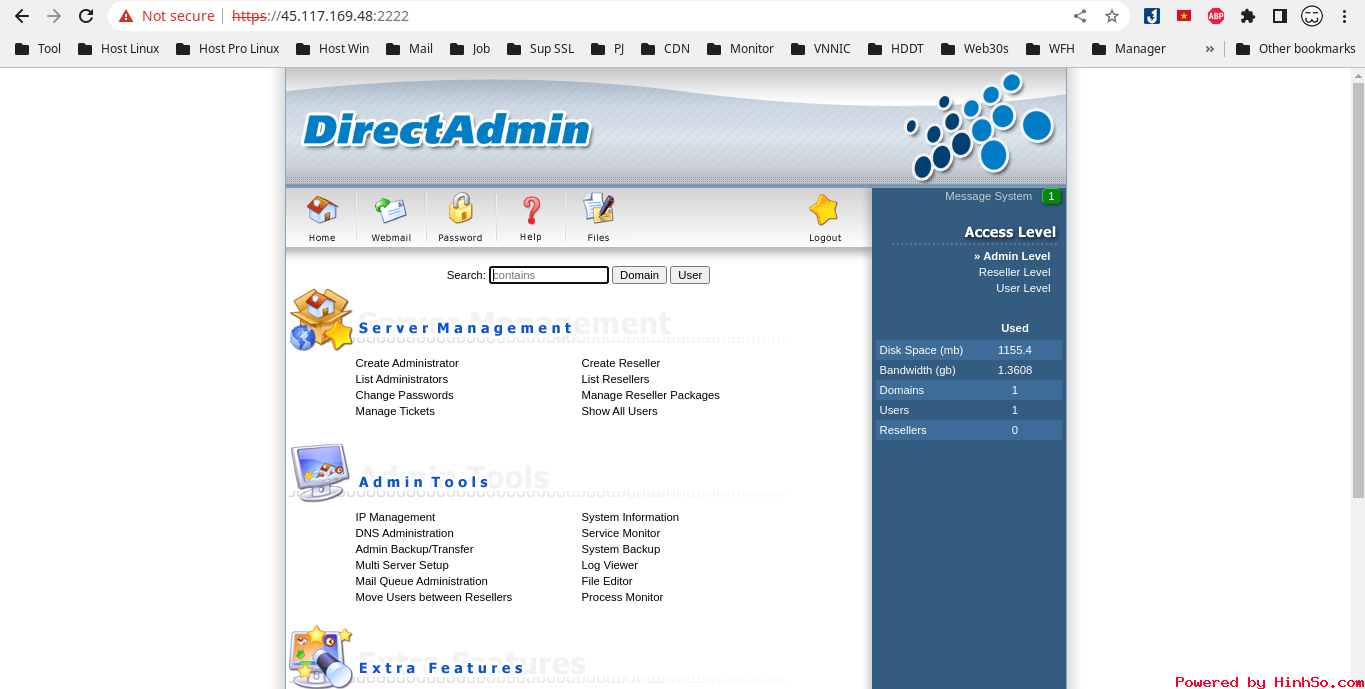
Task: Open List Administrators
Action: pos(401,379)
